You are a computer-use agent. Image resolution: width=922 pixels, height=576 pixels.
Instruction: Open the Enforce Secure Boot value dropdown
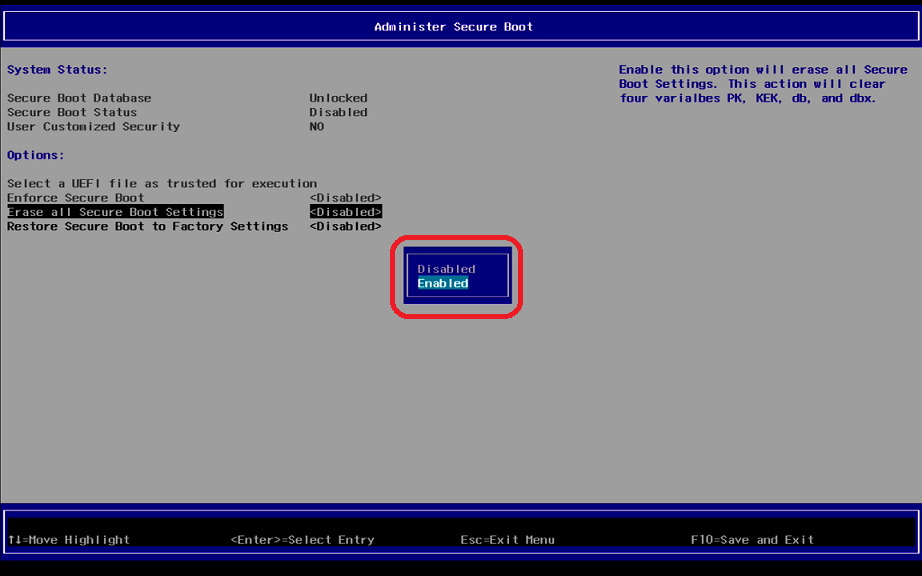point(345,198)
